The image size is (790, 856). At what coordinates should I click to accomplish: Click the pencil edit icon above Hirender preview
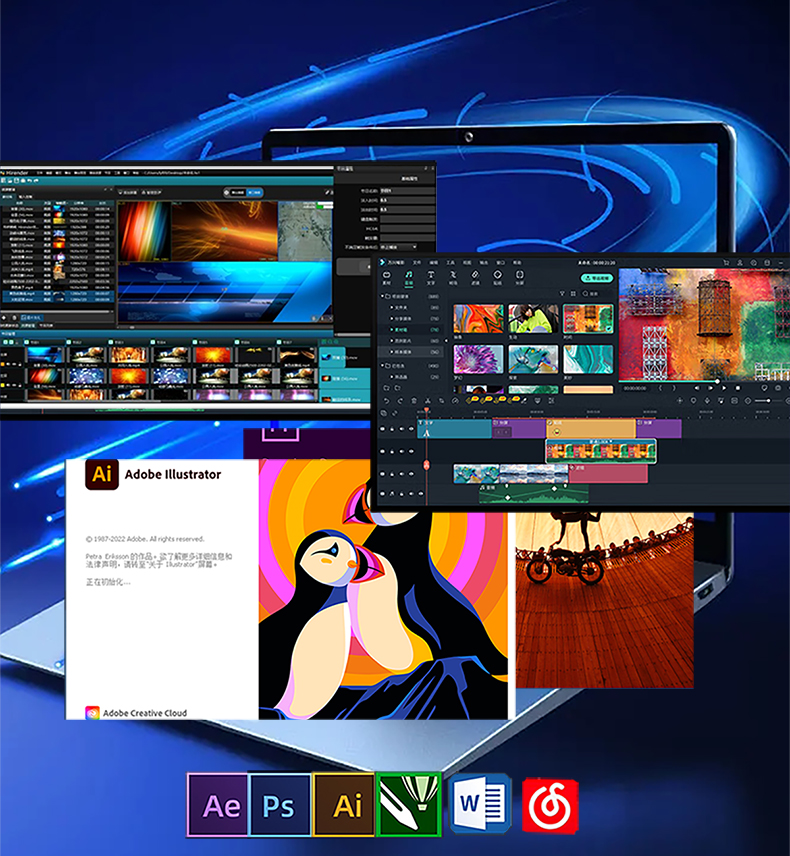[x=328, y=192]
